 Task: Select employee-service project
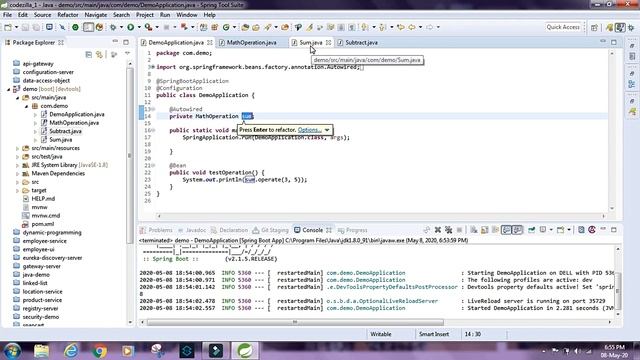coord(44,241)
